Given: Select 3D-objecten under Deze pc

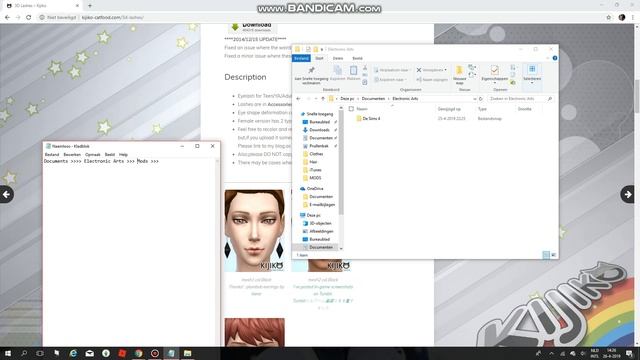Looking at the screenshot, I should tap(320, 223).
